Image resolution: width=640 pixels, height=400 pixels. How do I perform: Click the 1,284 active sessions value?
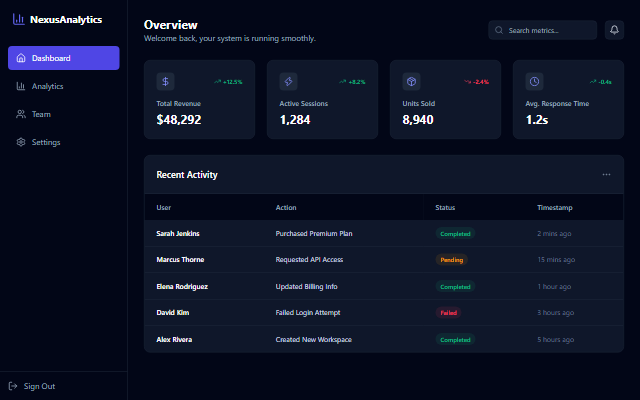295,120
